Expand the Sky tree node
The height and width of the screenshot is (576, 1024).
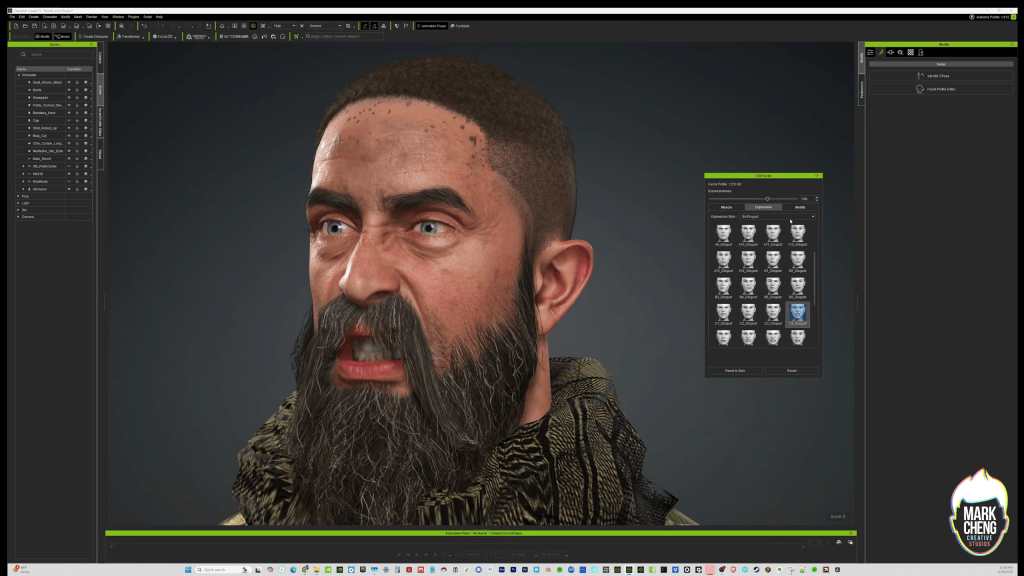(x=18, y=210)
